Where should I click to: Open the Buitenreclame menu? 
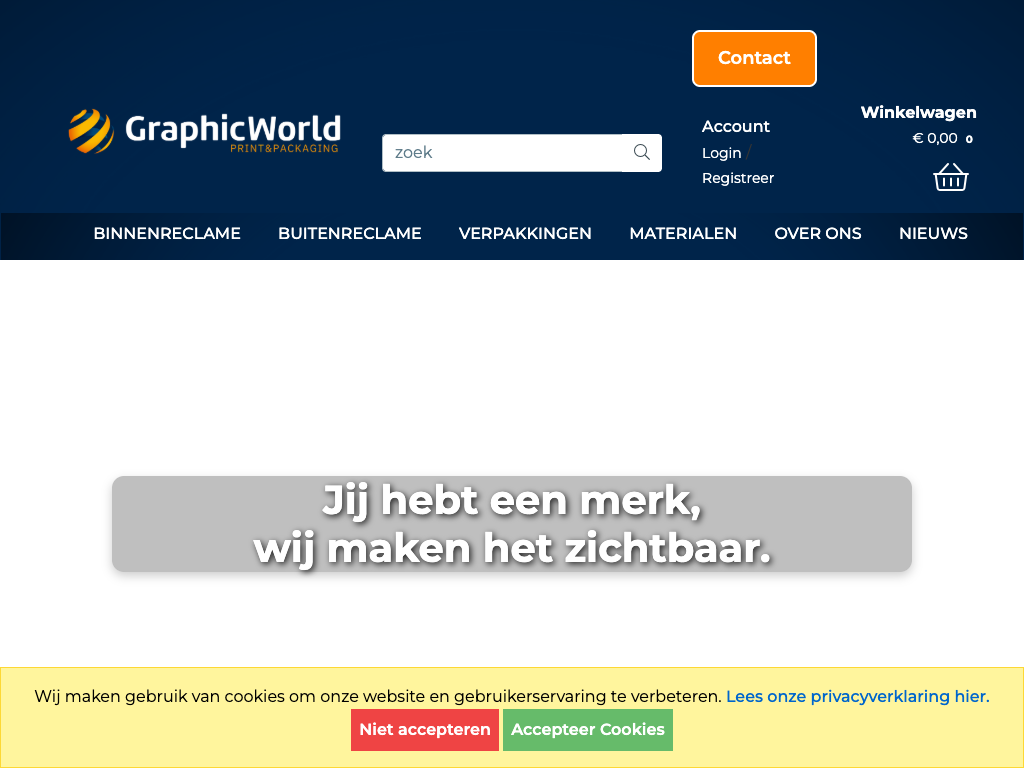click(x=350, y=233)
